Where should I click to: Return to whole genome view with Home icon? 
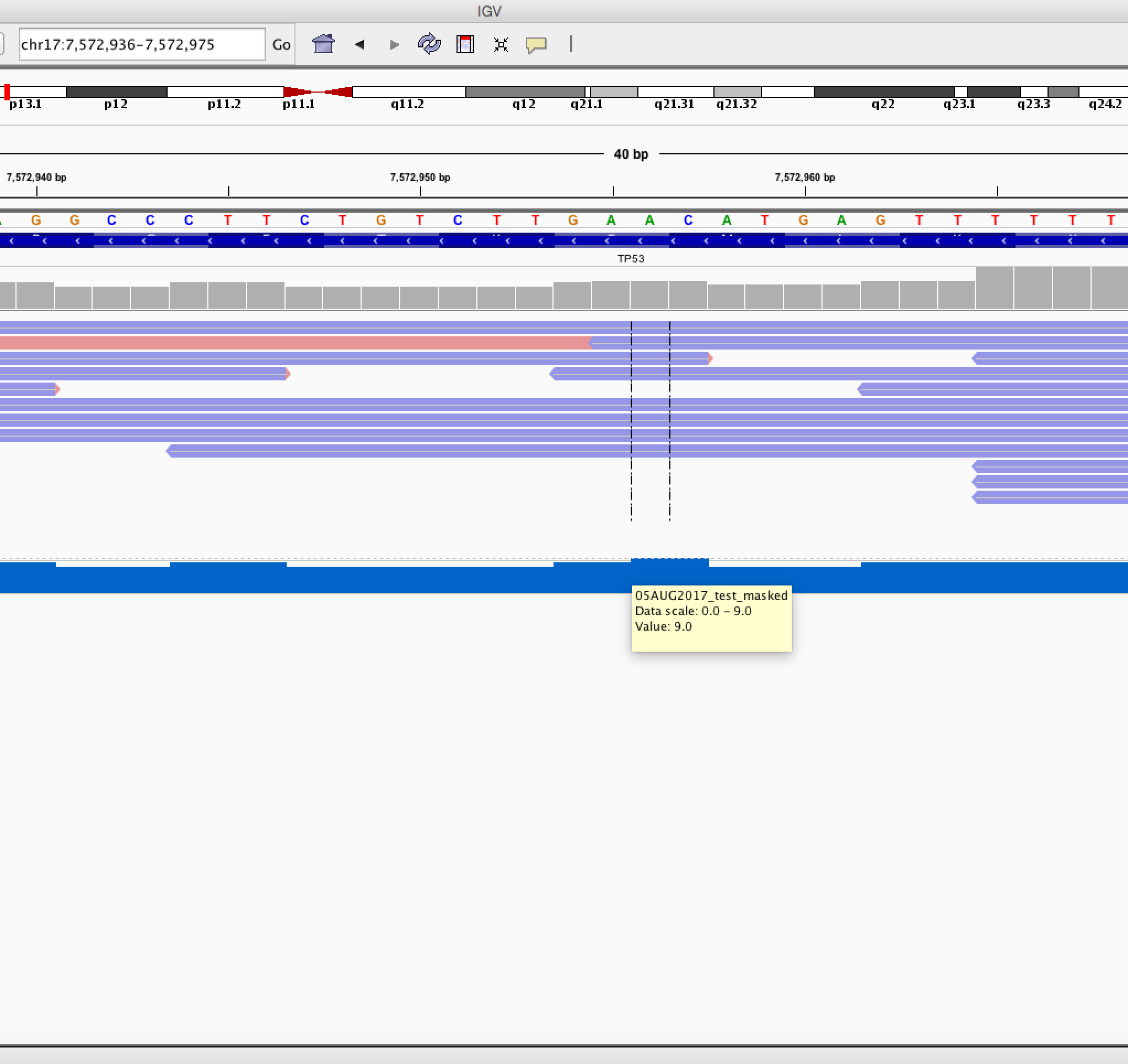click(323, 44)
